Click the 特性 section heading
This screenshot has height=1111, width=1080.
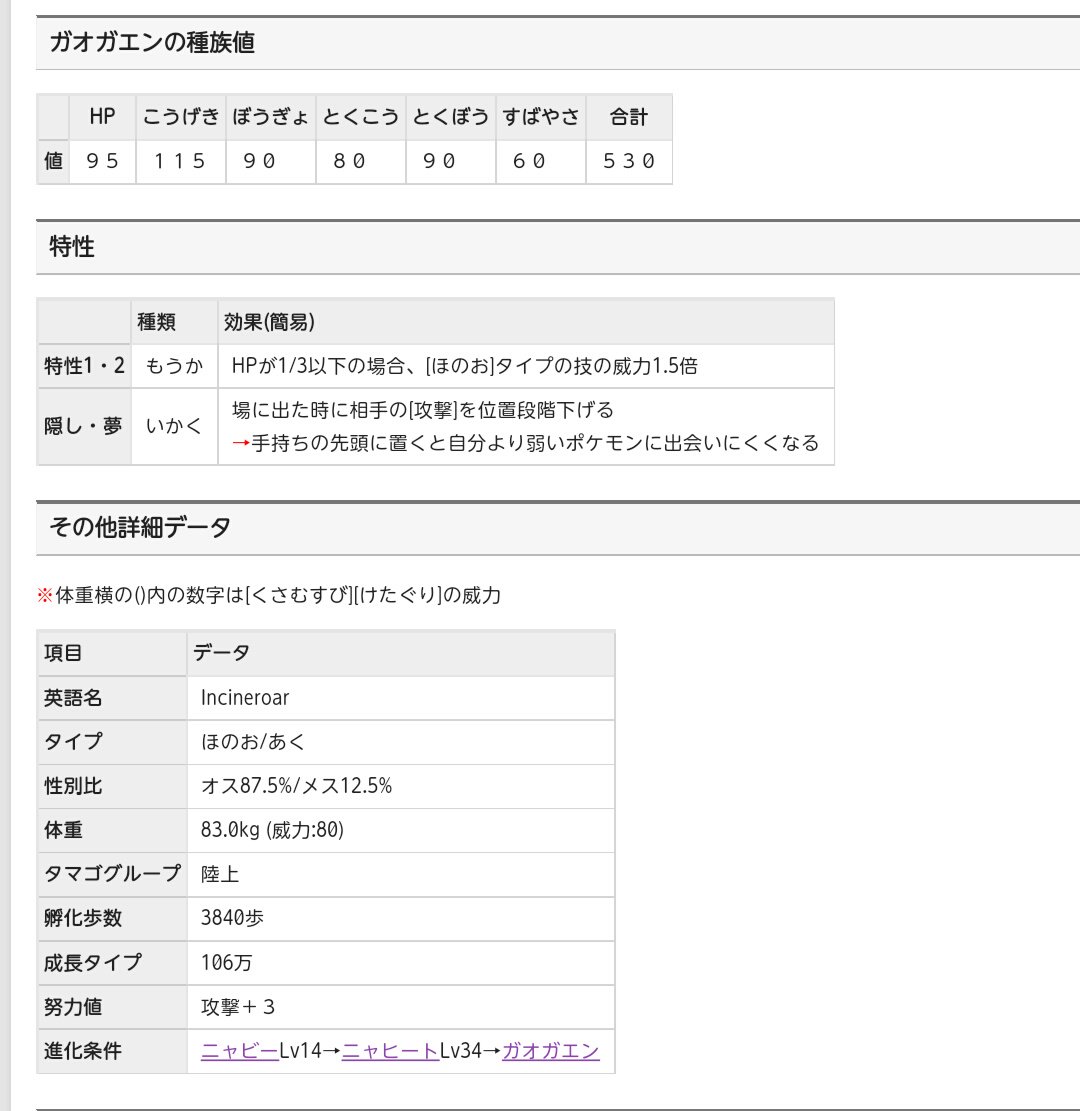coord(72,247)
